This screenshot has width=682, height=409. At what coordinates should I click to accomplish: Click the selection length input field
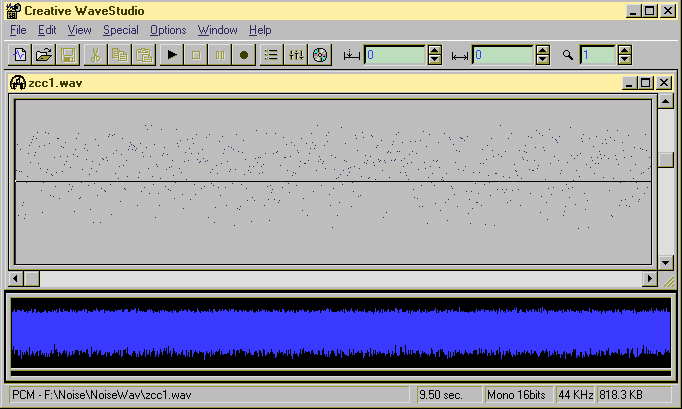503,55
